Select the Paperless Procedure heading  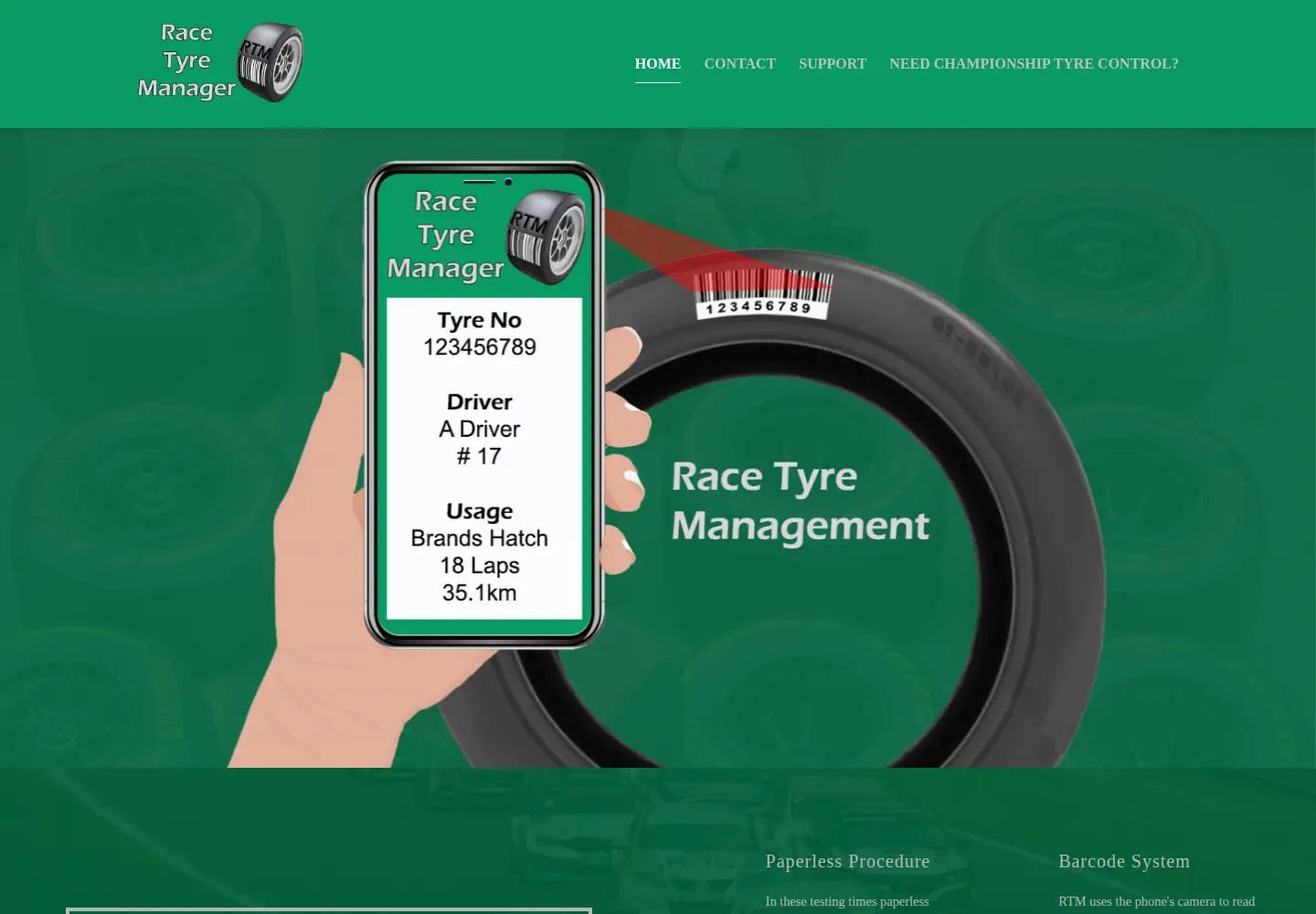point(847,861)
